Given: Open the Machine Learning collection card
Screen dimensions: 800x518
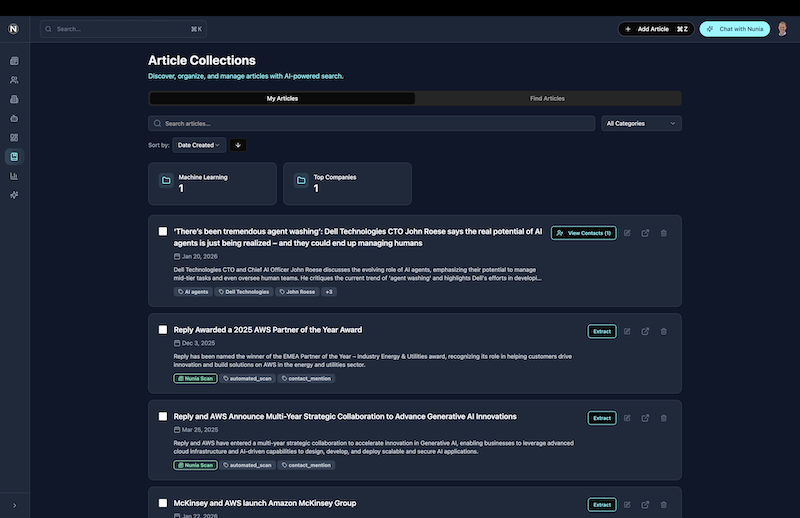Looking at the screenshot, I should [x=212, y=184].
